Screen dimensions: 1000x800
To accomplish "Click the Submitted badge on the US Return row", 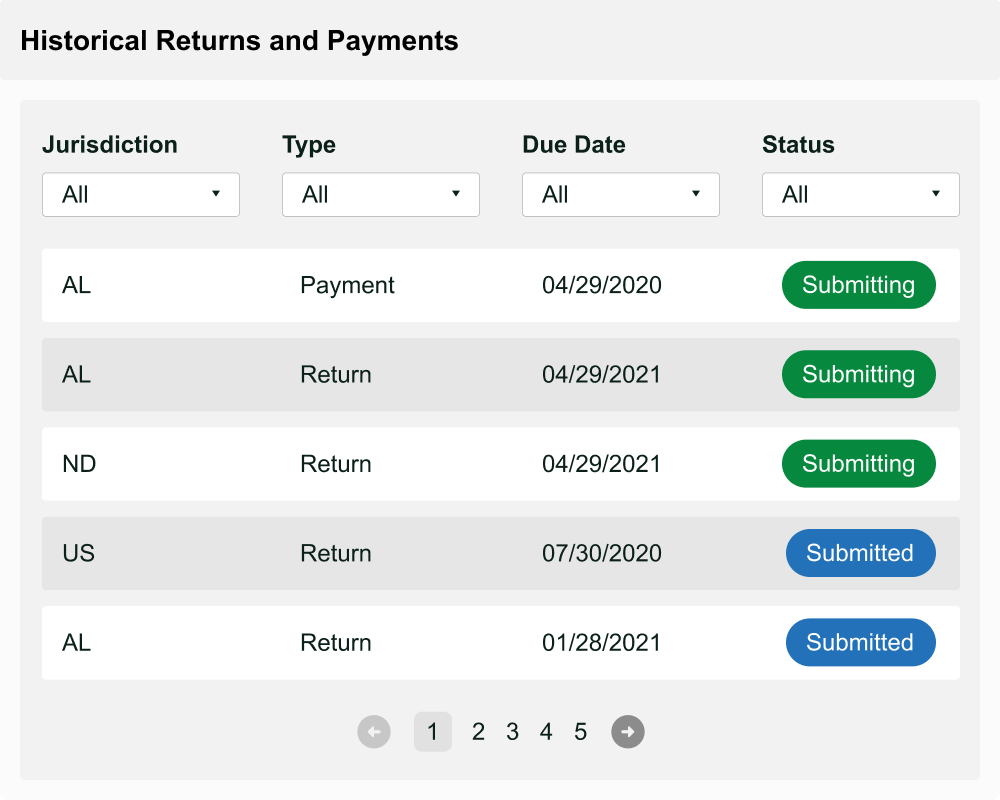I will (860, 553).
